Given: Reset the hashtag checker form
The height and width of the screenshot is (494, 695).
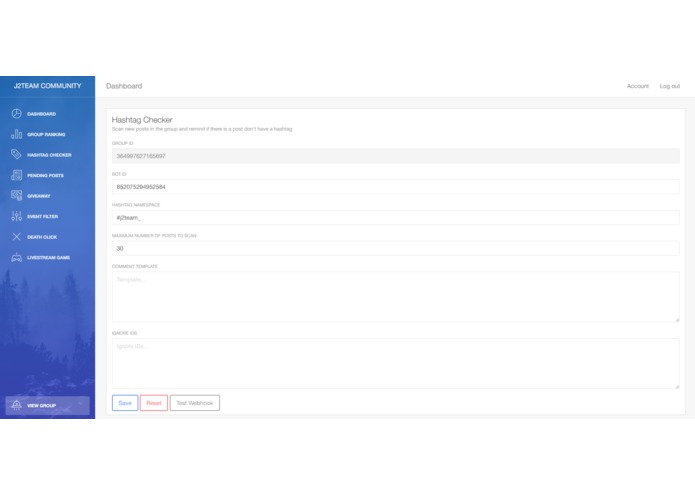Looking at the screenshot, I should tap(154, 403).
